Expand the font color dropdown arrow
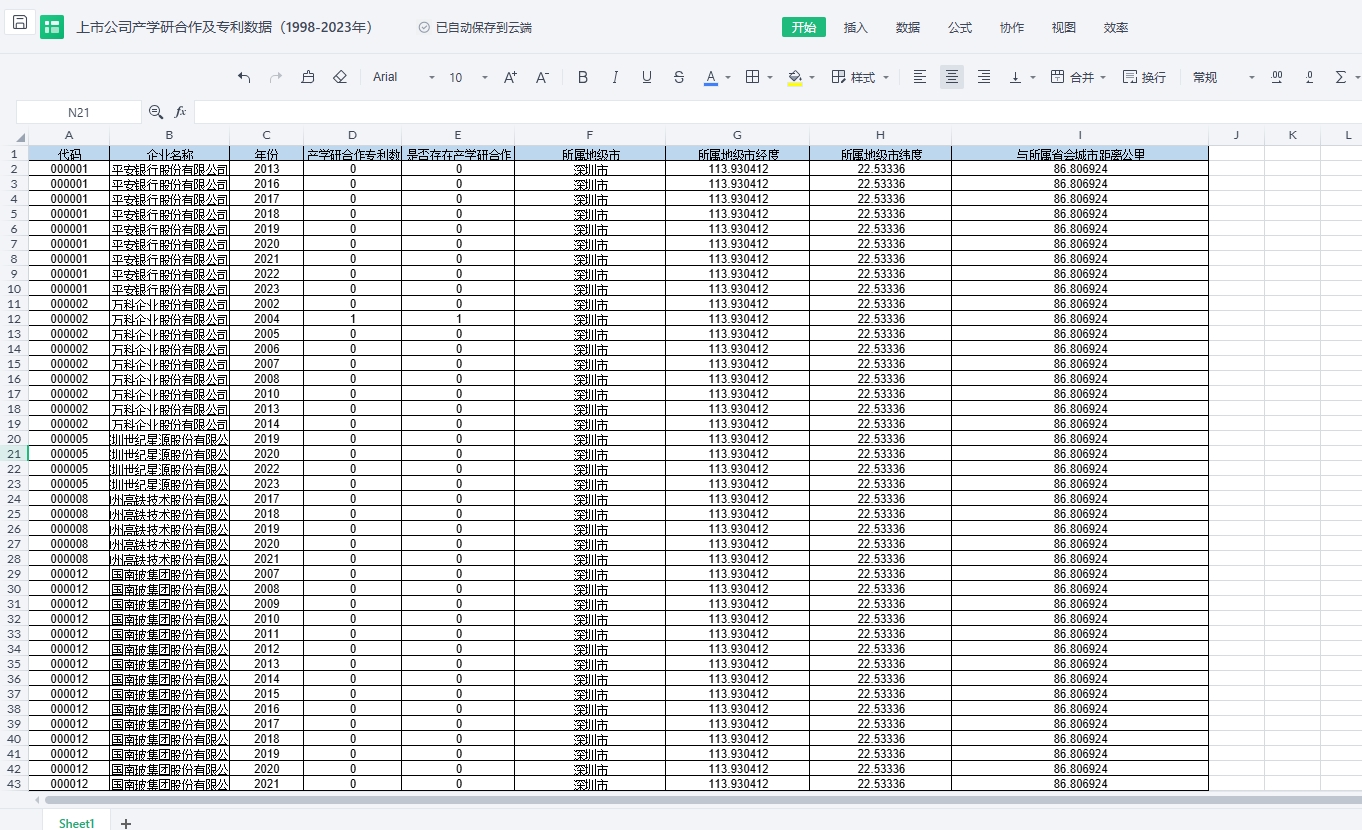Viewport: 1362px width, 830px height. click(x=728, y=77)
